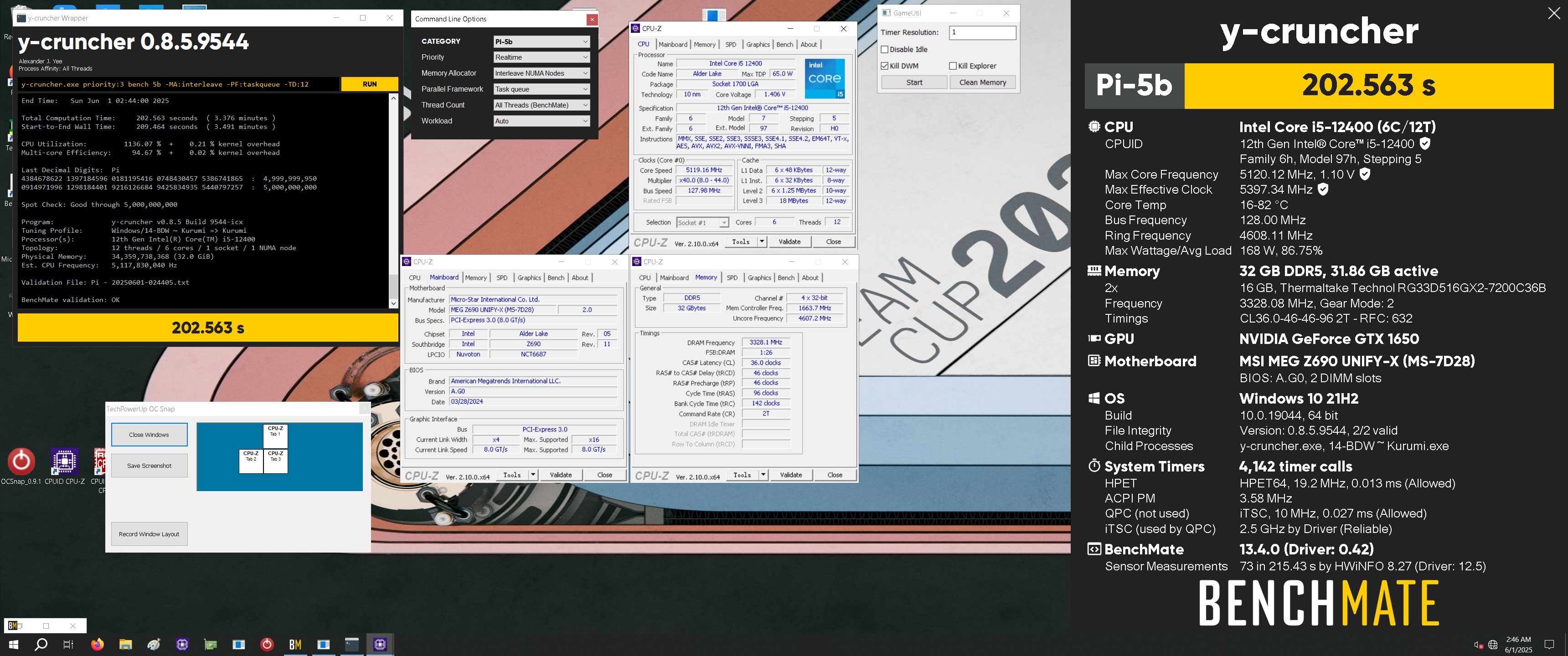Viewport: 1568px width, 656px height.
Task: Click y-cruncher command line text field
Action: [178, 84]
